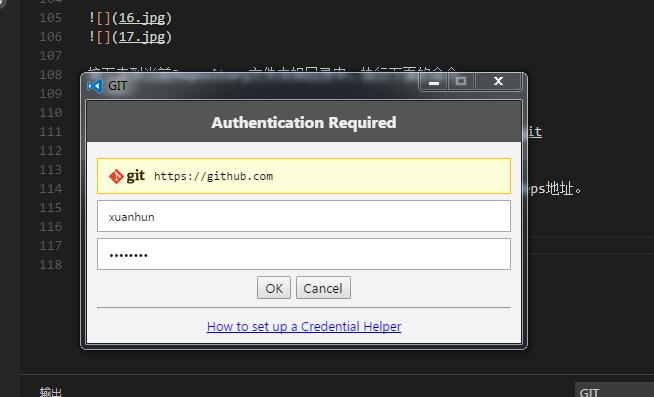The width and height of the screenshot is (654, 397).
Task: Click the GIT title text of dialog
Action: tap(118, 86)
